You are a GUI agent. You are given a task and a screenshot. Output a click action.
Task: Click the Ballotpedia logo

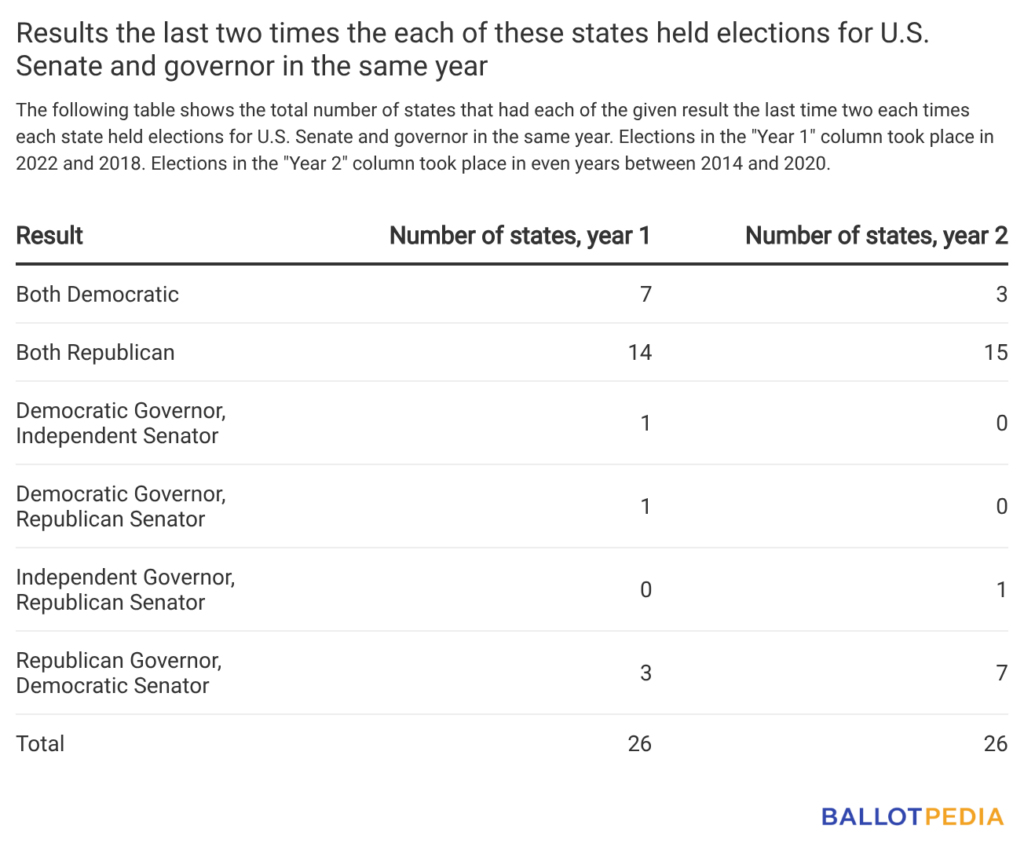click(x=911, y=817)
